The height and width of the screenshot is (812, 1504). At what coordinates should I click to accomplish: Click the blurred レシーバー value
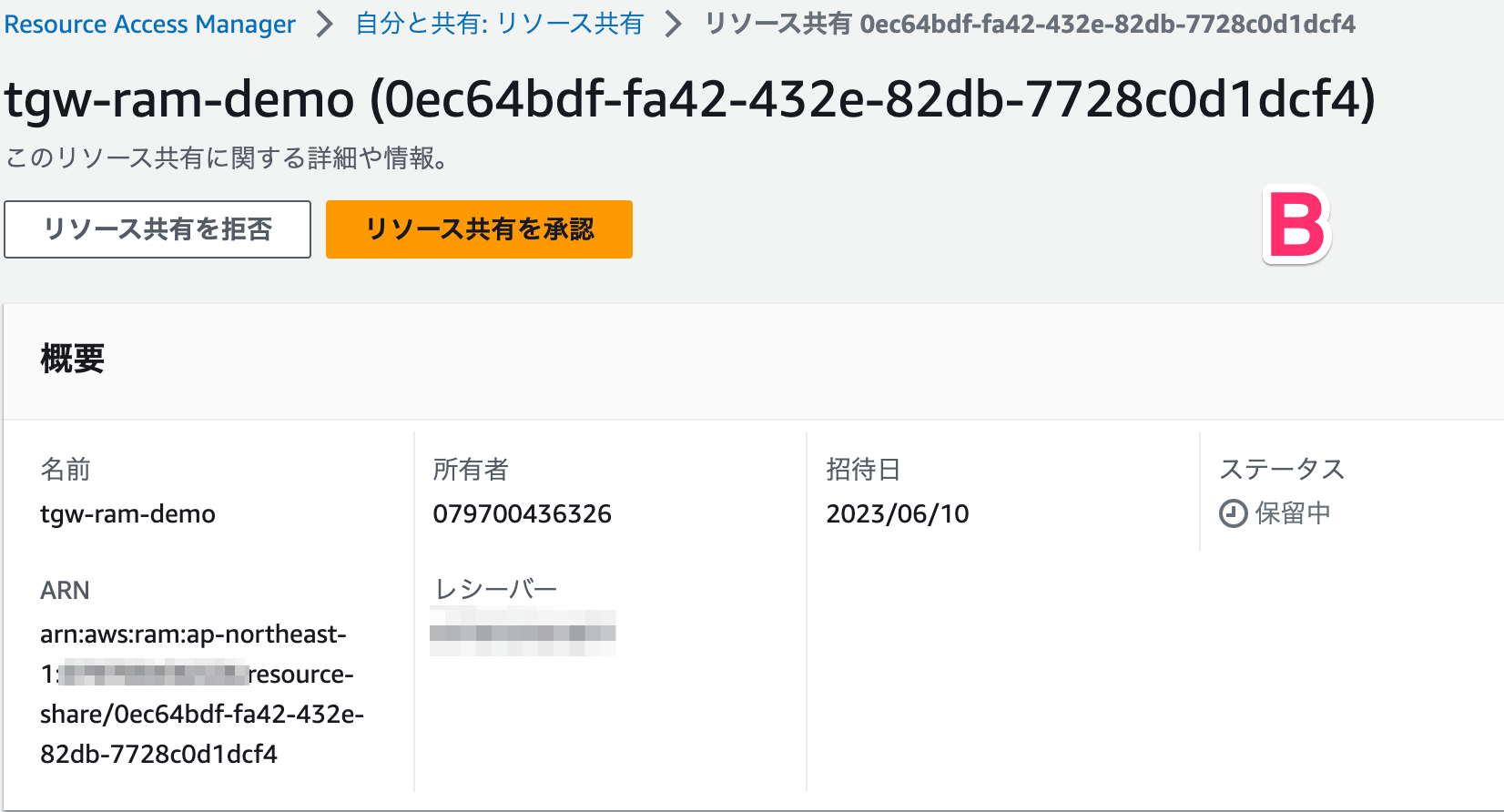[523, 633]
